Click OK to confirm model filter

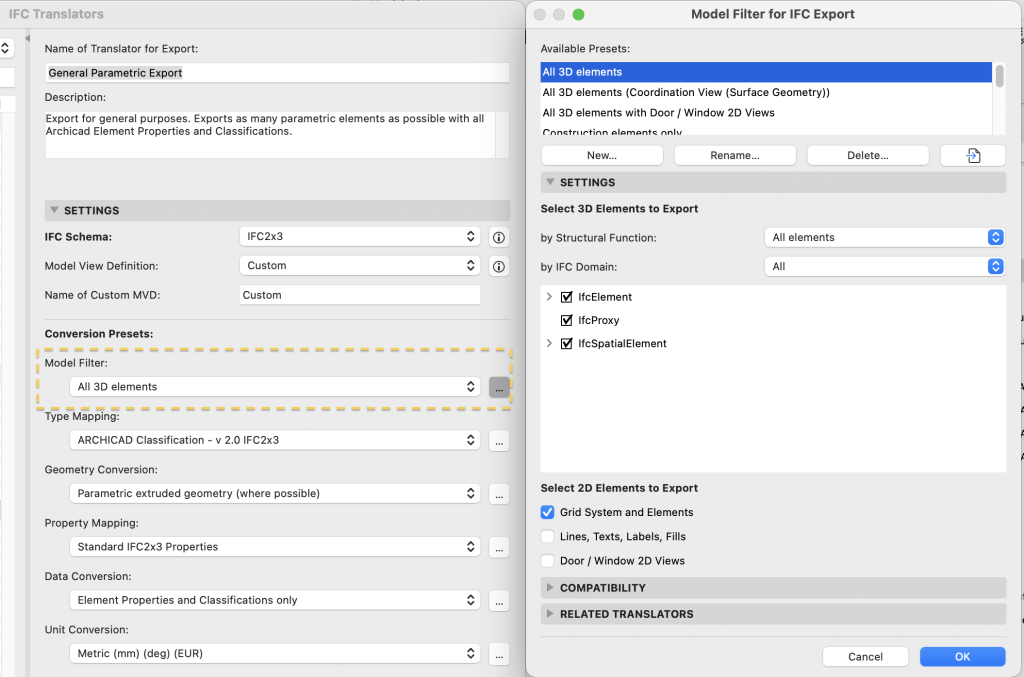point(962,657)
